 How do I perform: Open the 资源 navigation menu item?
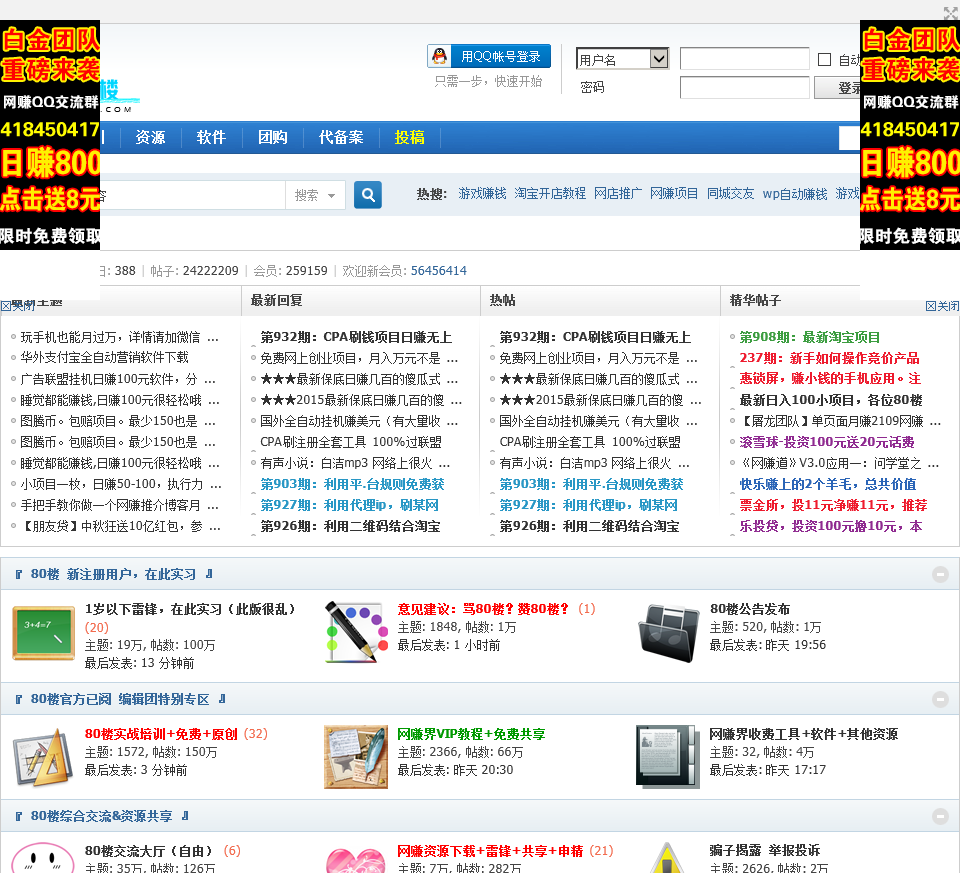click(151, 137)
